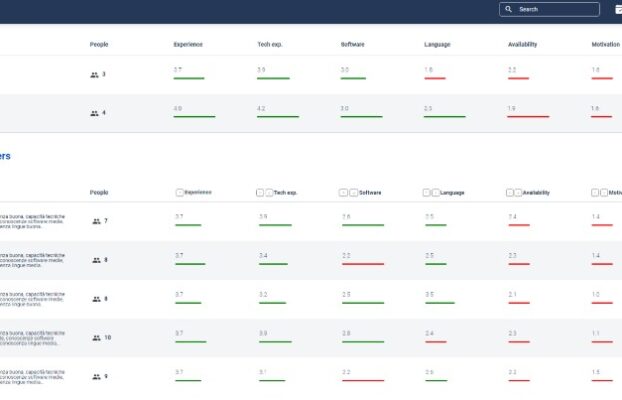Viewport: 622px width, 400px height.
Task: Open the icon right of the search box
Action: tap(618, 9)
